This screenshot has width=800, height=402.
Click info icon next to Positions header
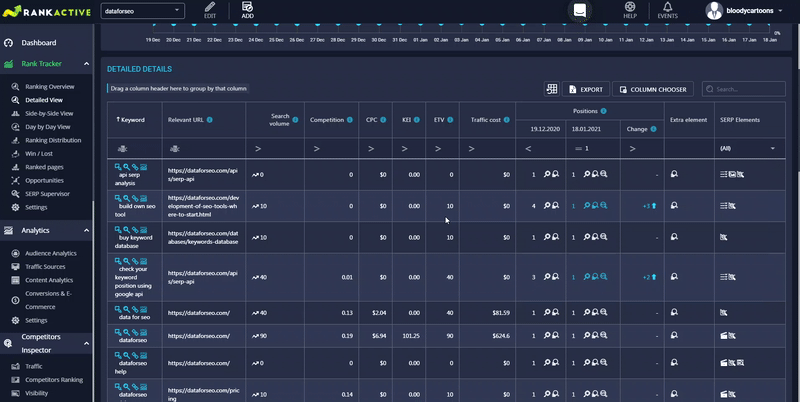(x=604, y=111)
